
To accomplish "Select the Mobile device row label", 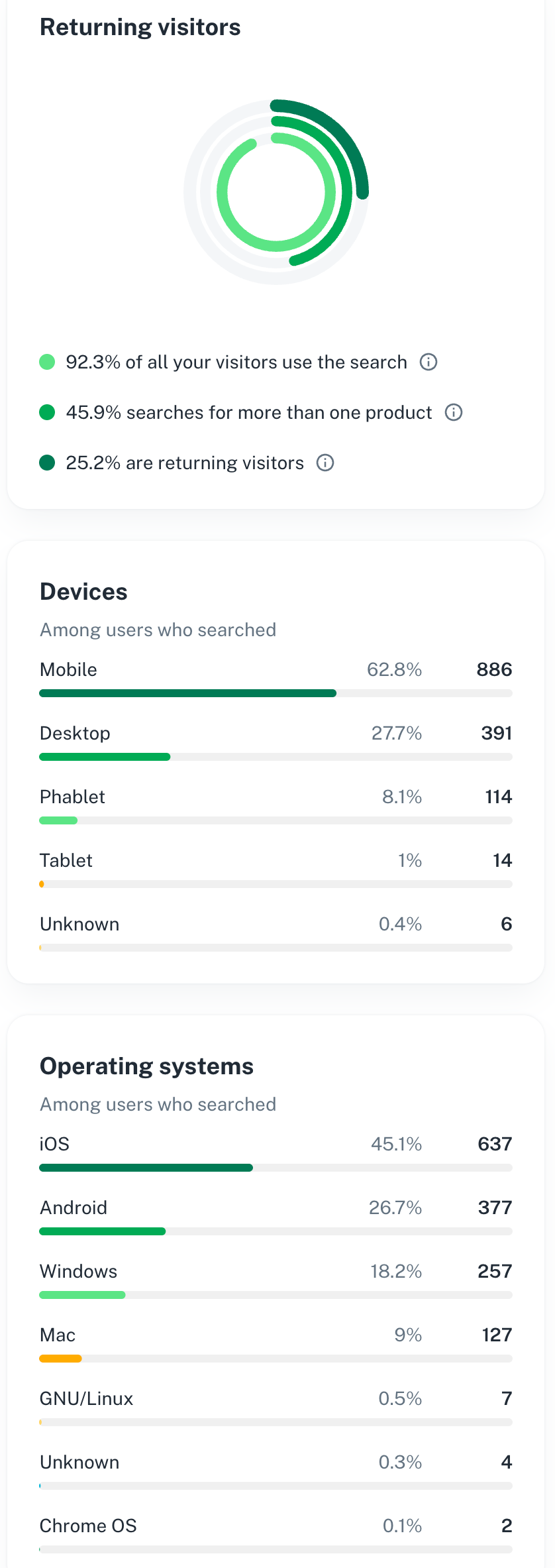I will point(68,669).
